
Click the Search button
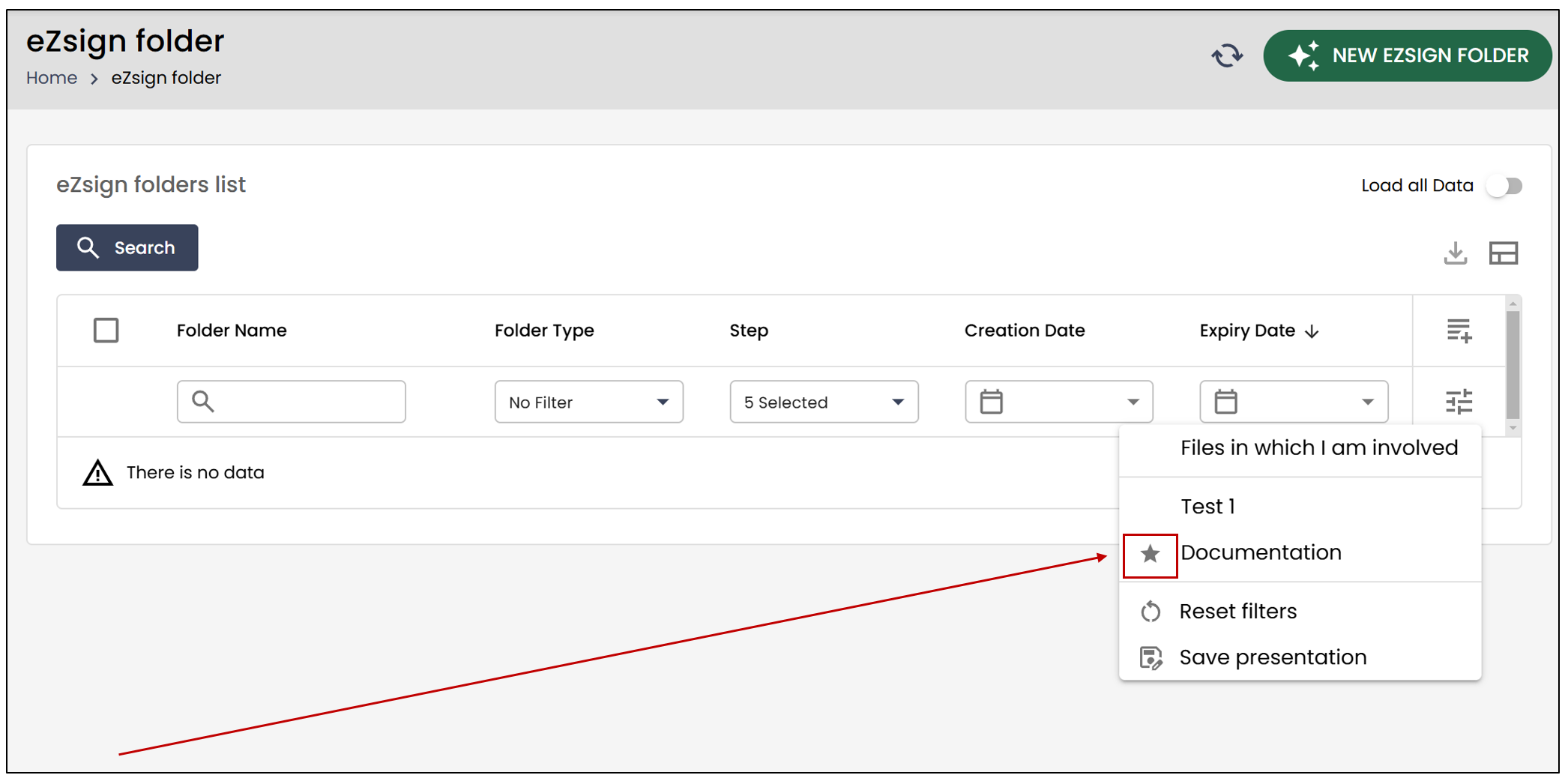[x=127, y=247]
